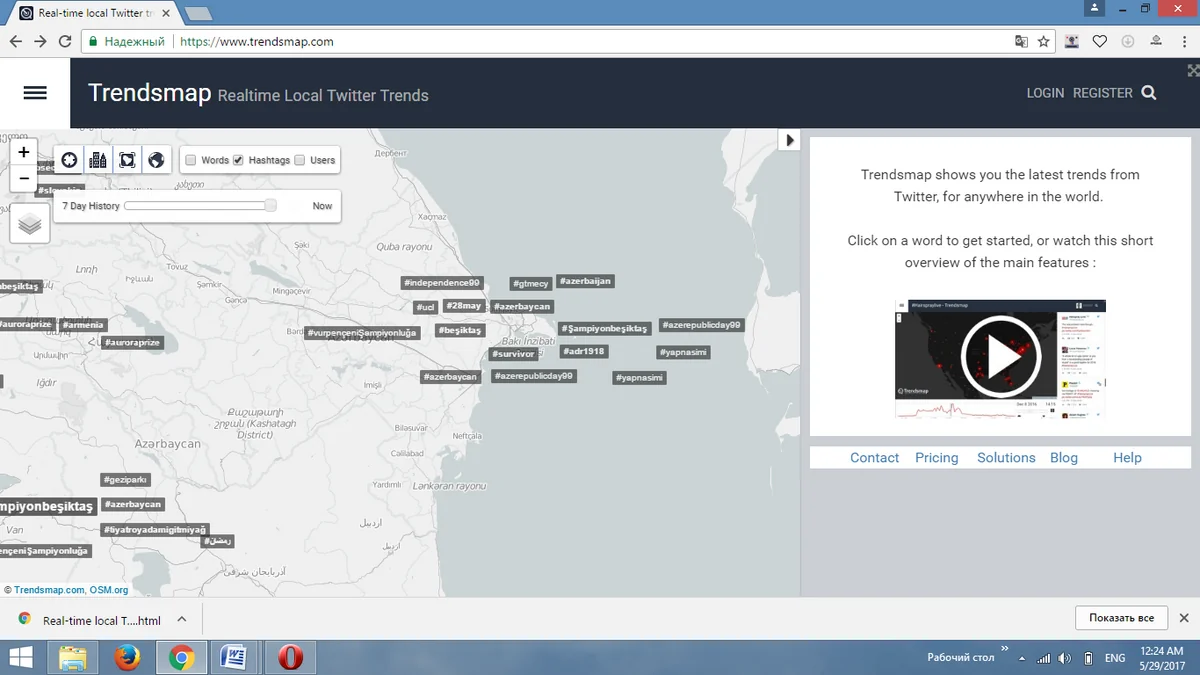Click the #28may hashtag on map

[x=464, y=306]
